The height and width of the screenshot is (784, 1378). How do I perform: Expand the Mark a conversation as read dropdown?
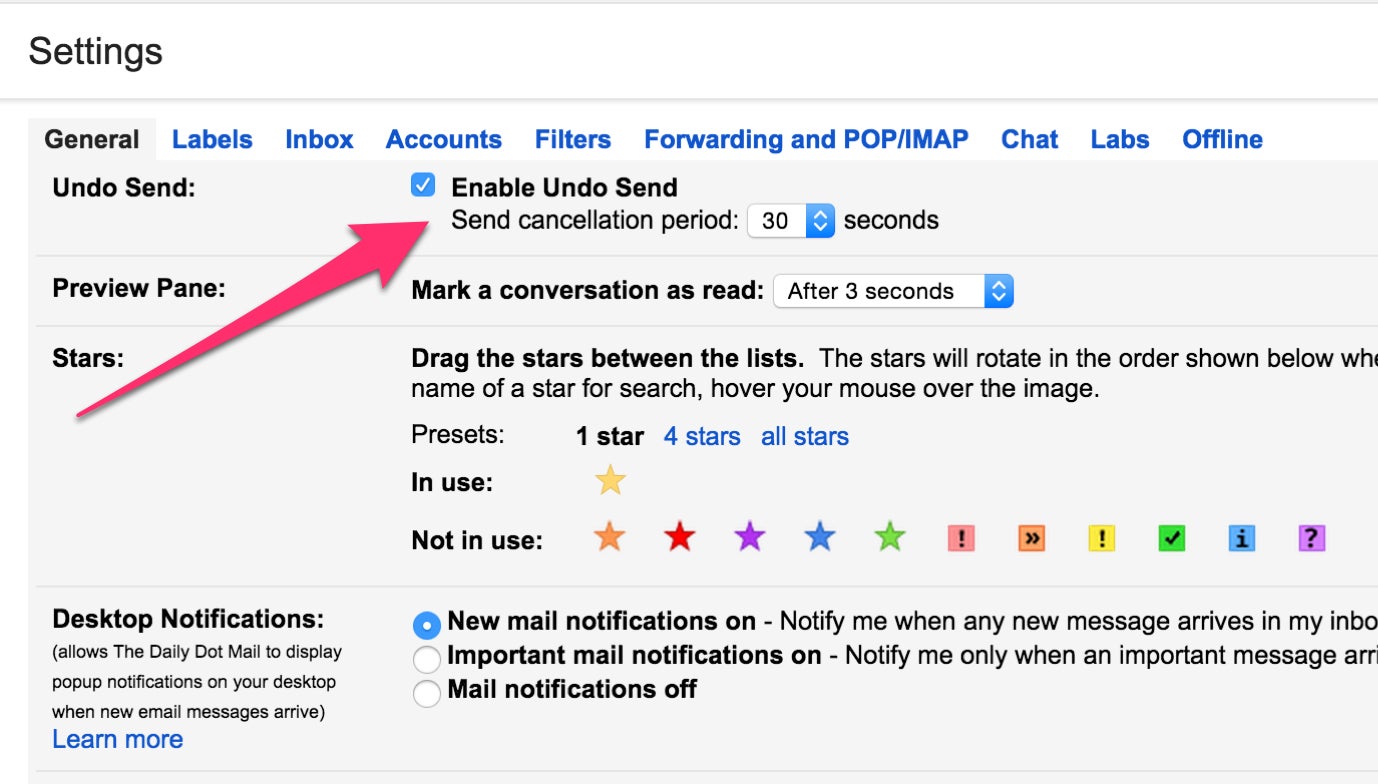[893, 291]
